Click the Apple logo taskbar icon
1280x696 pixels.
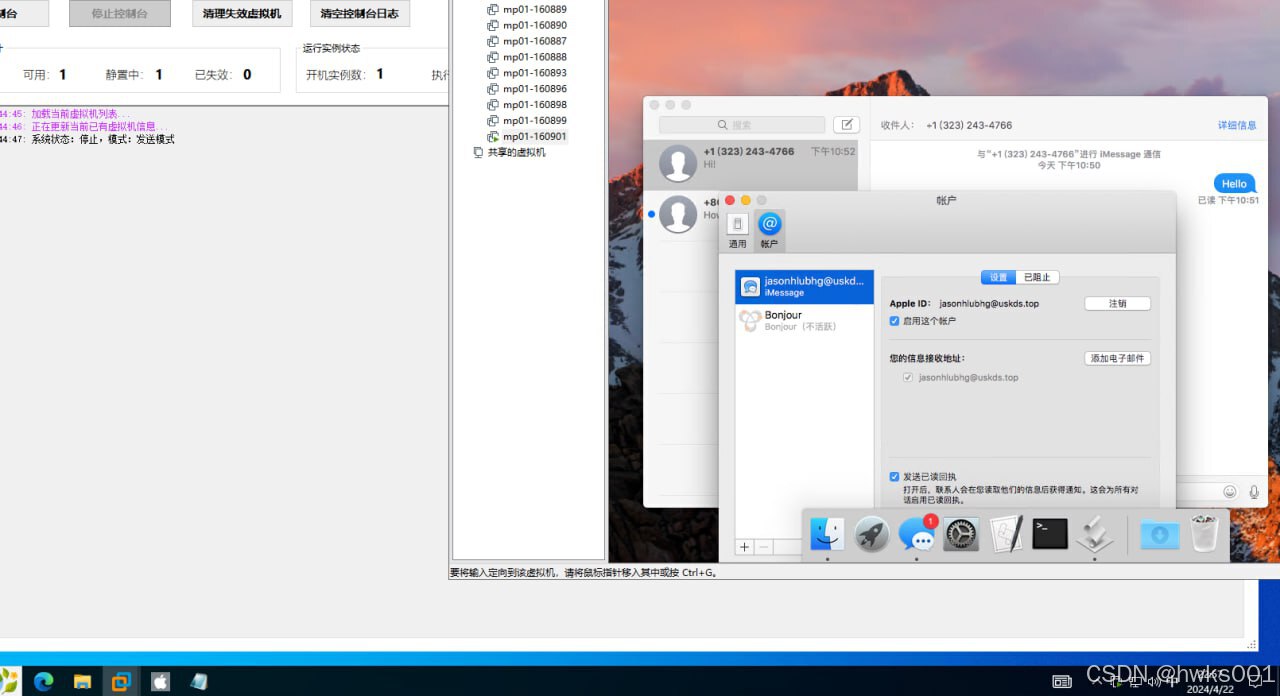(x=160, y=682)
